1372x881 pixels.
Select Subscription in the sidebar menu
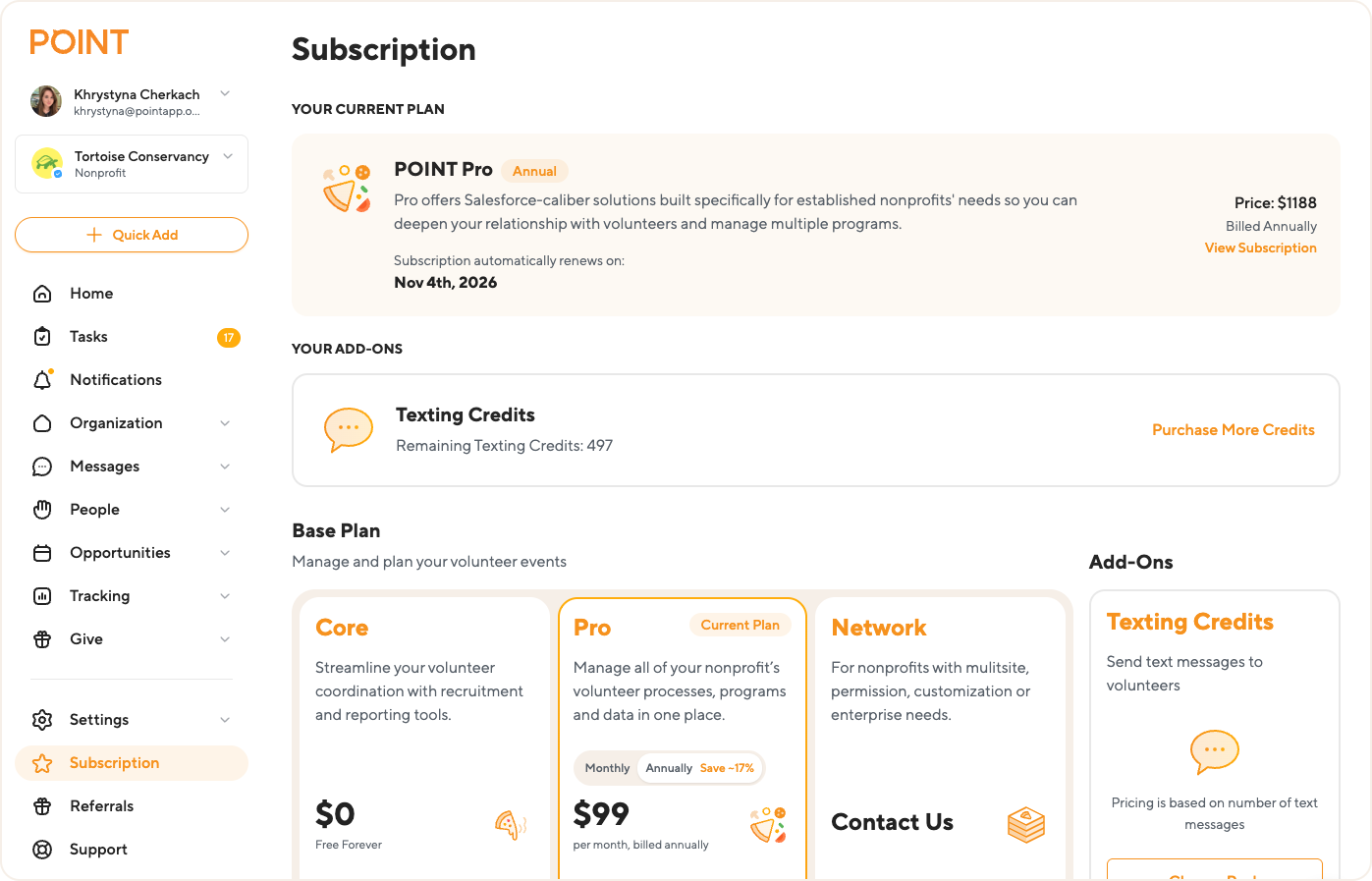[115, 762]
